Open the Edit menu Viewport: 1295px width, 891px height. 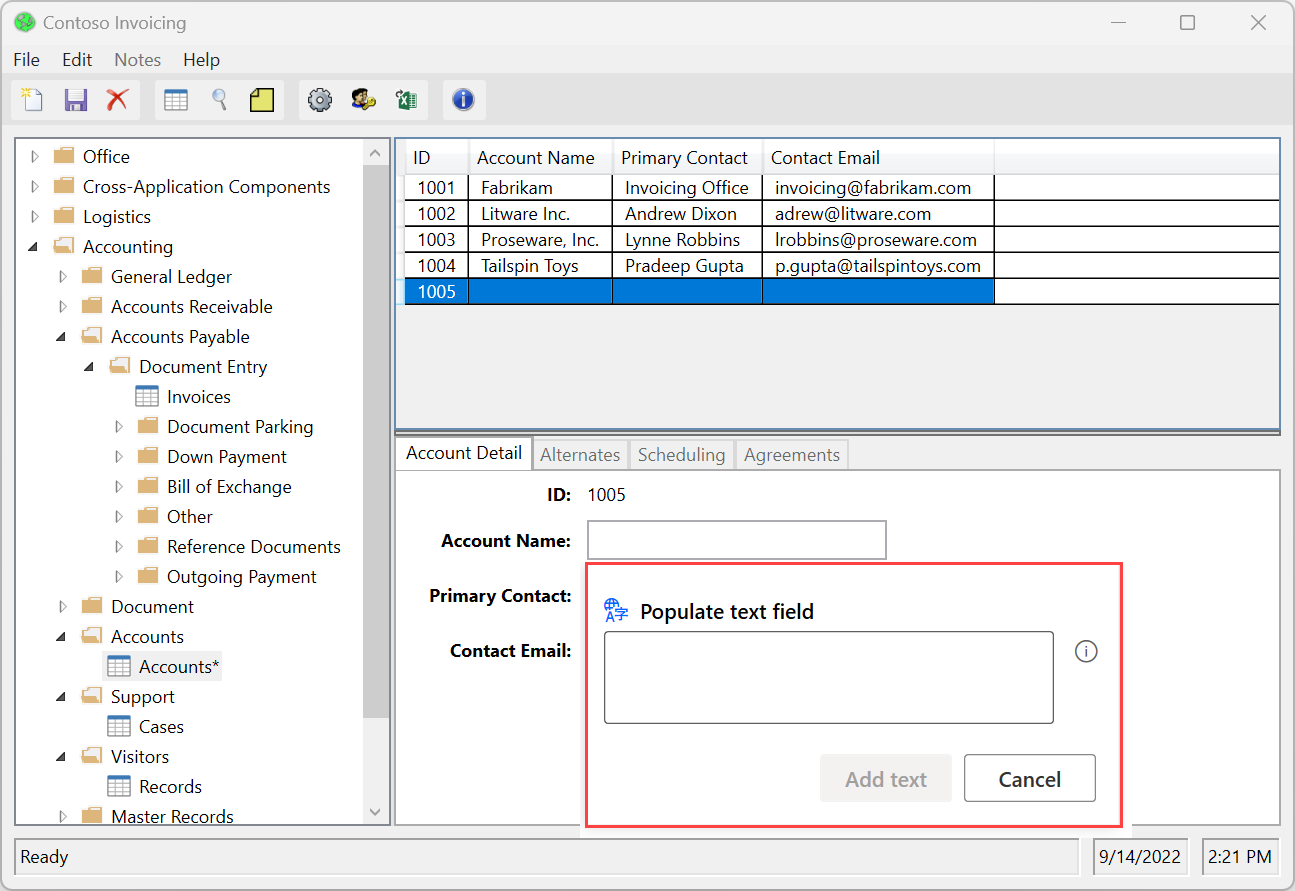pyautogui.click(x=77, y=60)
